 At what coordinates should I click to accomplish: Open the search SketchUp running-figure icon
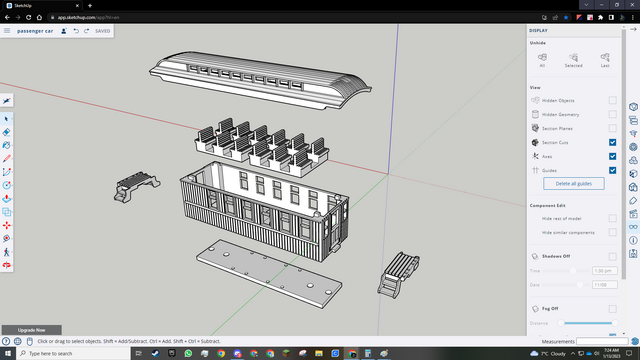[x=7, y=101]
